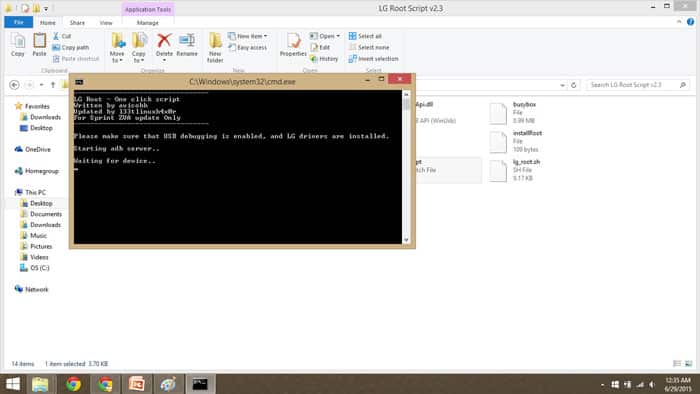Image resolution: width=700 pixels, height=394 pixels.
Task: Select the lg_root.sh file
Action: [x=515, y=170]
